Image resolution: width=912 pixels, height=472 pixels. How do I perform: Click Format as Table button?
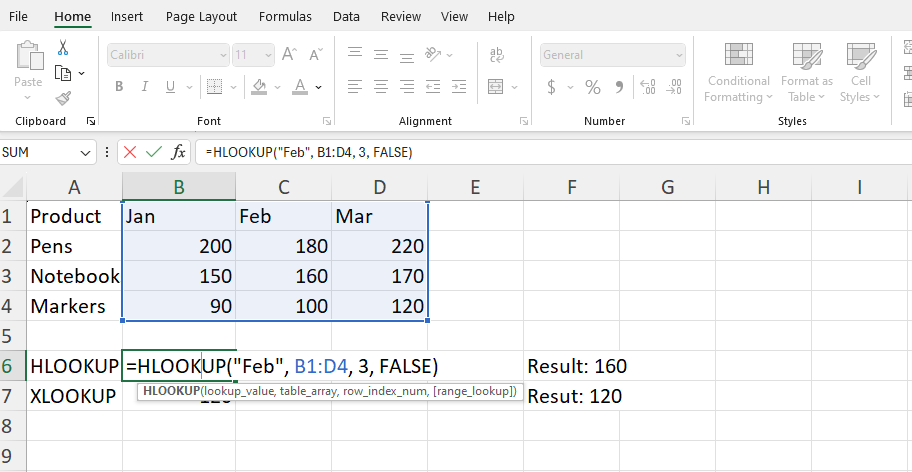coord(806,74)
